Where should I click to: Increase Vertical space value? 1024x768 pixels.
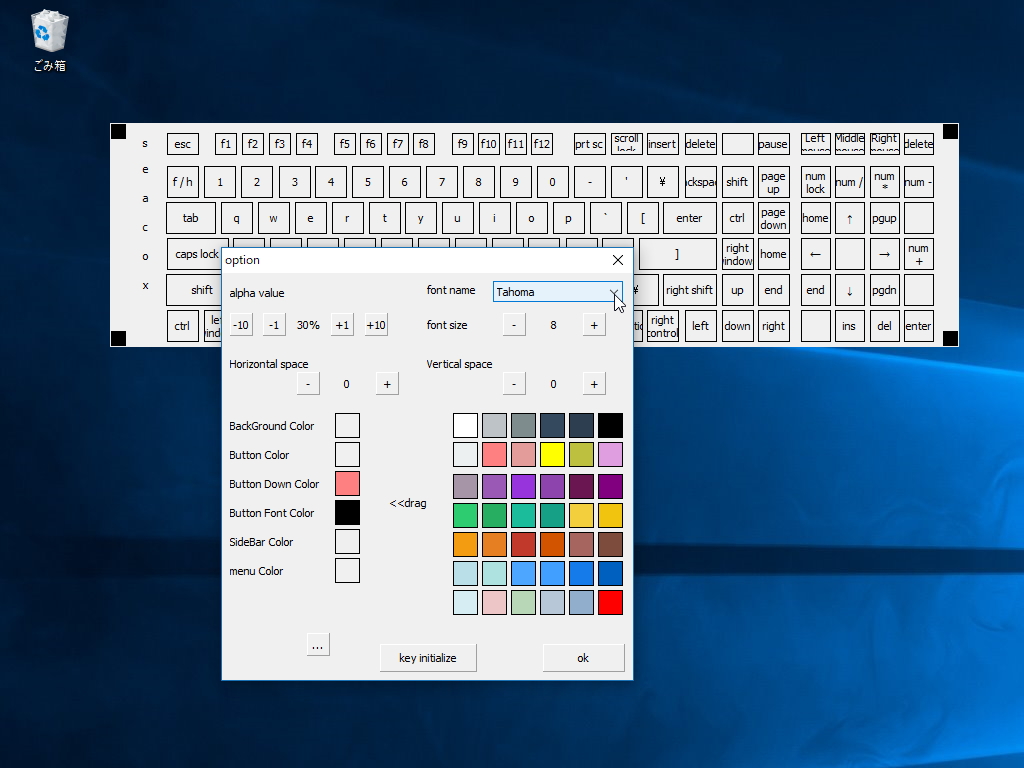(x=594, y=384)
